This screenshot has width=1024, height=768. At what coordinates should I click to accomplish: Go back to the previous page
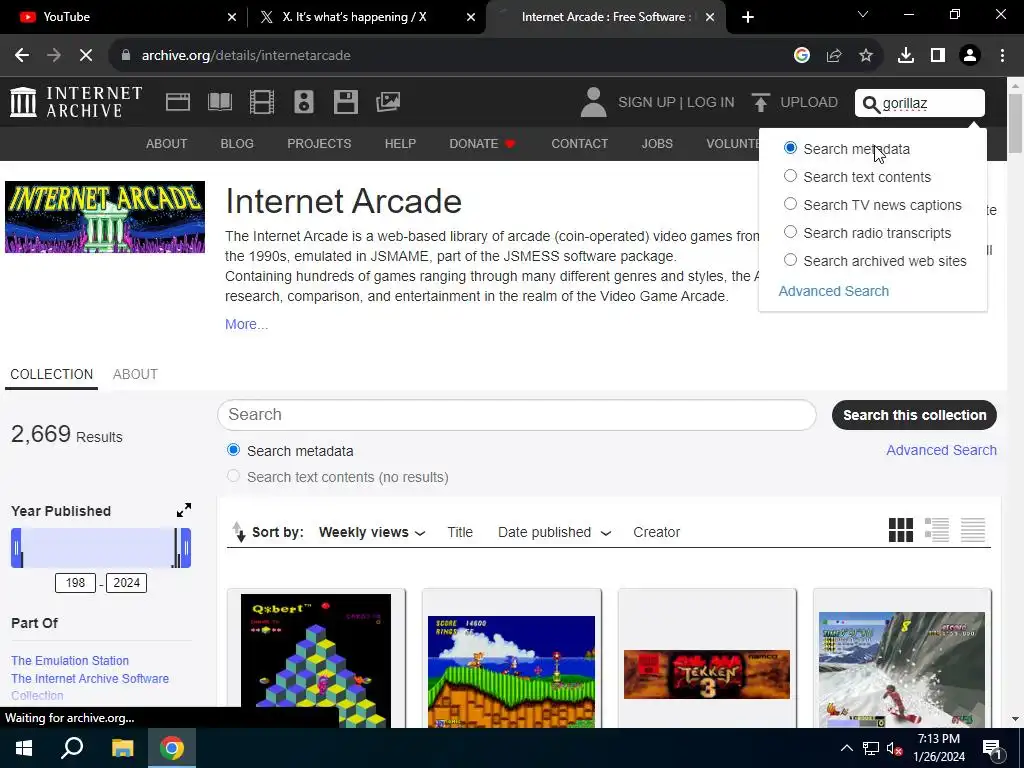tap(22, 56)
